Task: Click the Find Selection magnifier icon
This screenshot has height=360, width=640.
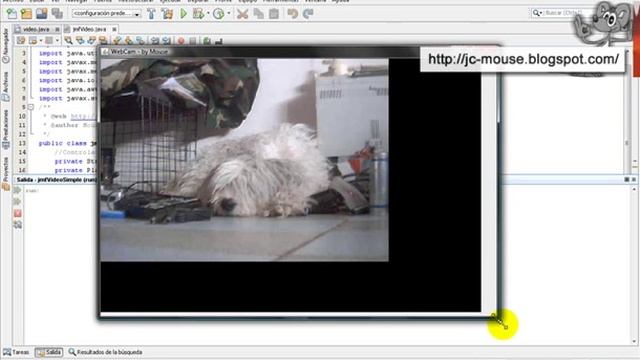Action: click(69, 40)
